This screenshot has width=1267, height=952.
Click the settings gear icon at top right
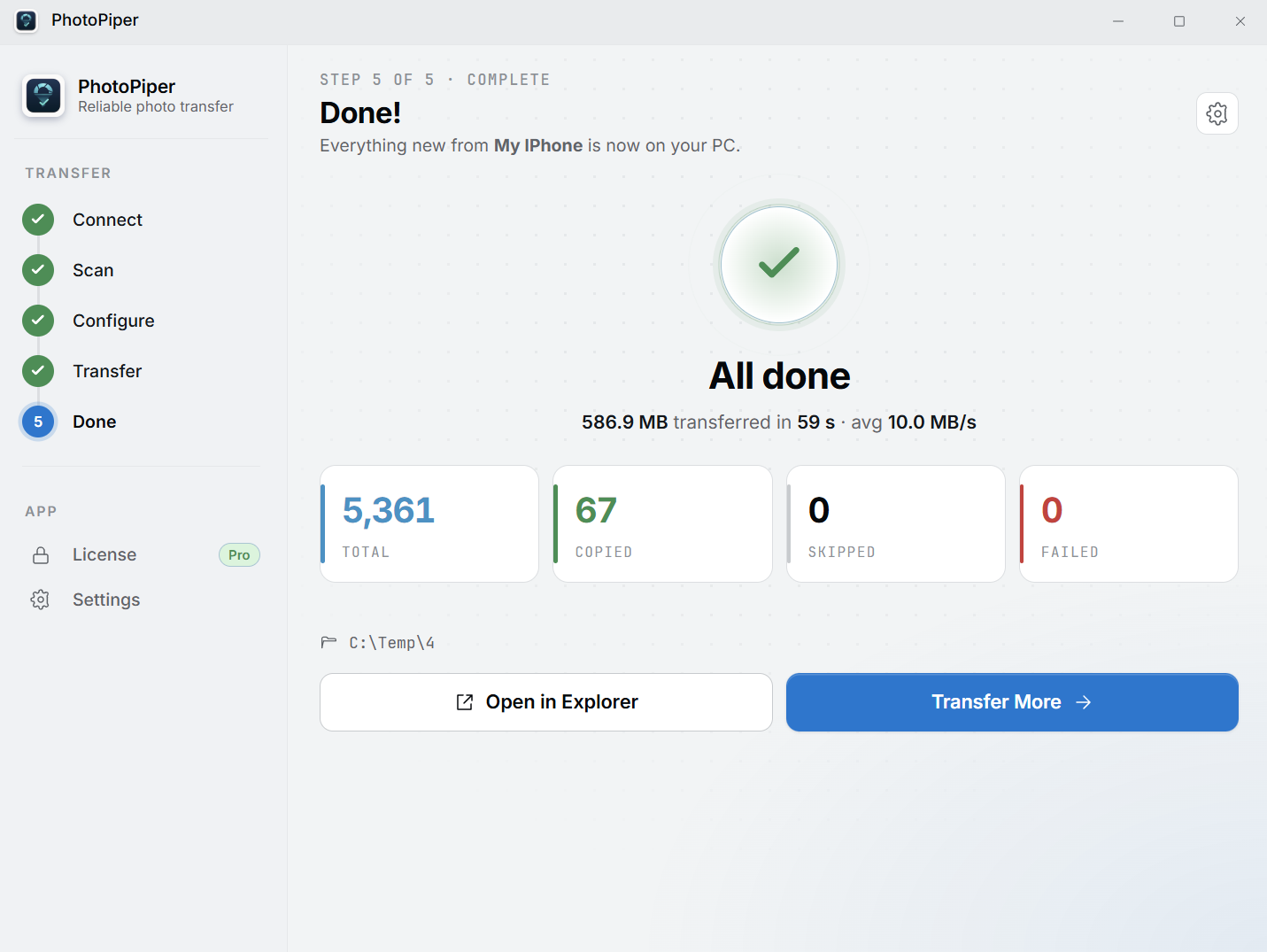click(1217, 113)
